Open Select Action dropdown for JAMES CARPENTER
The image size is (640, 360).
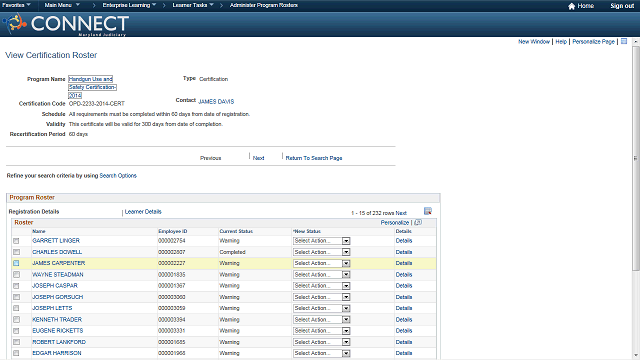[322, 263]
